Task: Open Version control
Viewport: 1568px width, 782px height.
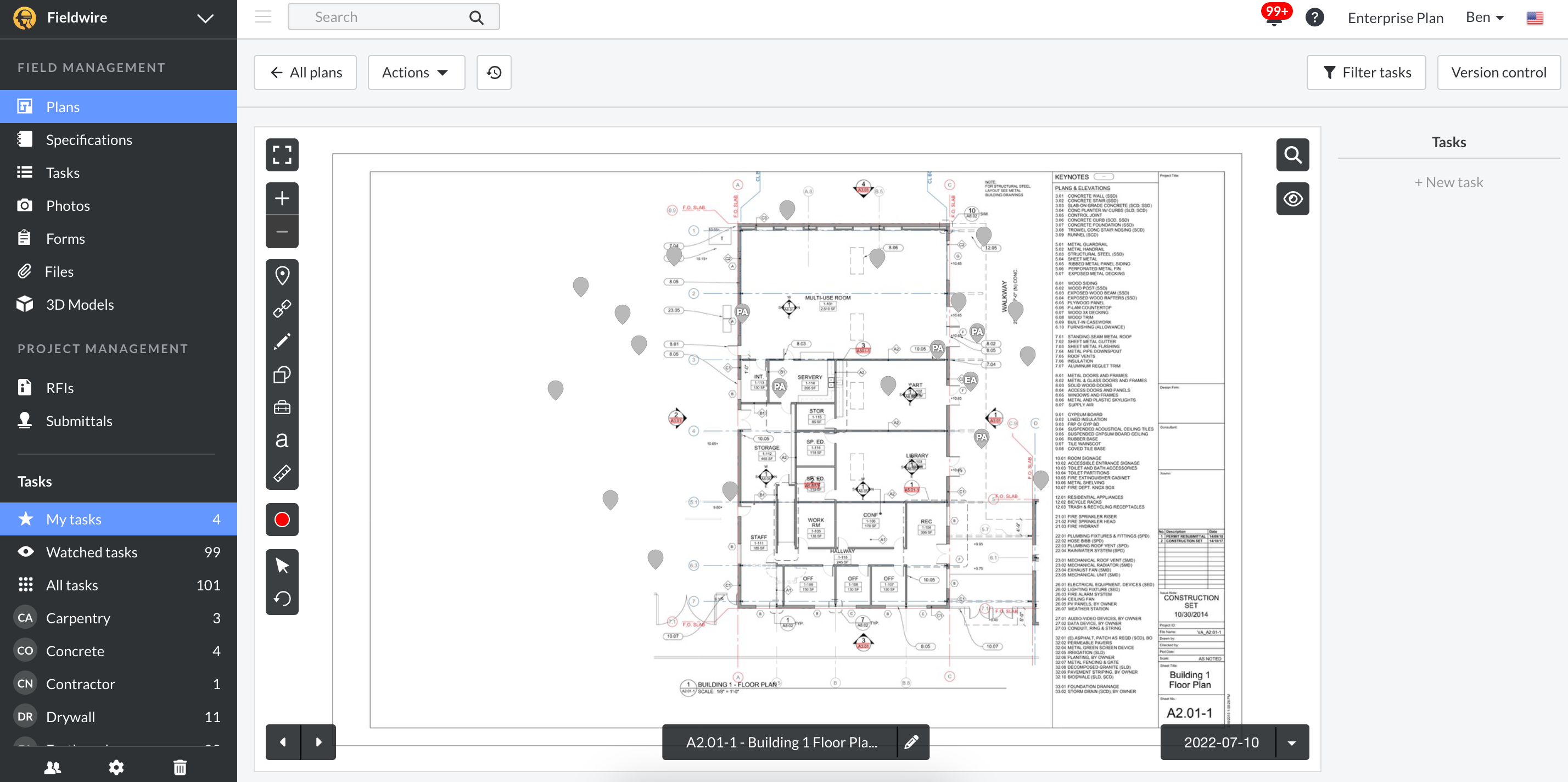Action: [x=1499, y=72]
